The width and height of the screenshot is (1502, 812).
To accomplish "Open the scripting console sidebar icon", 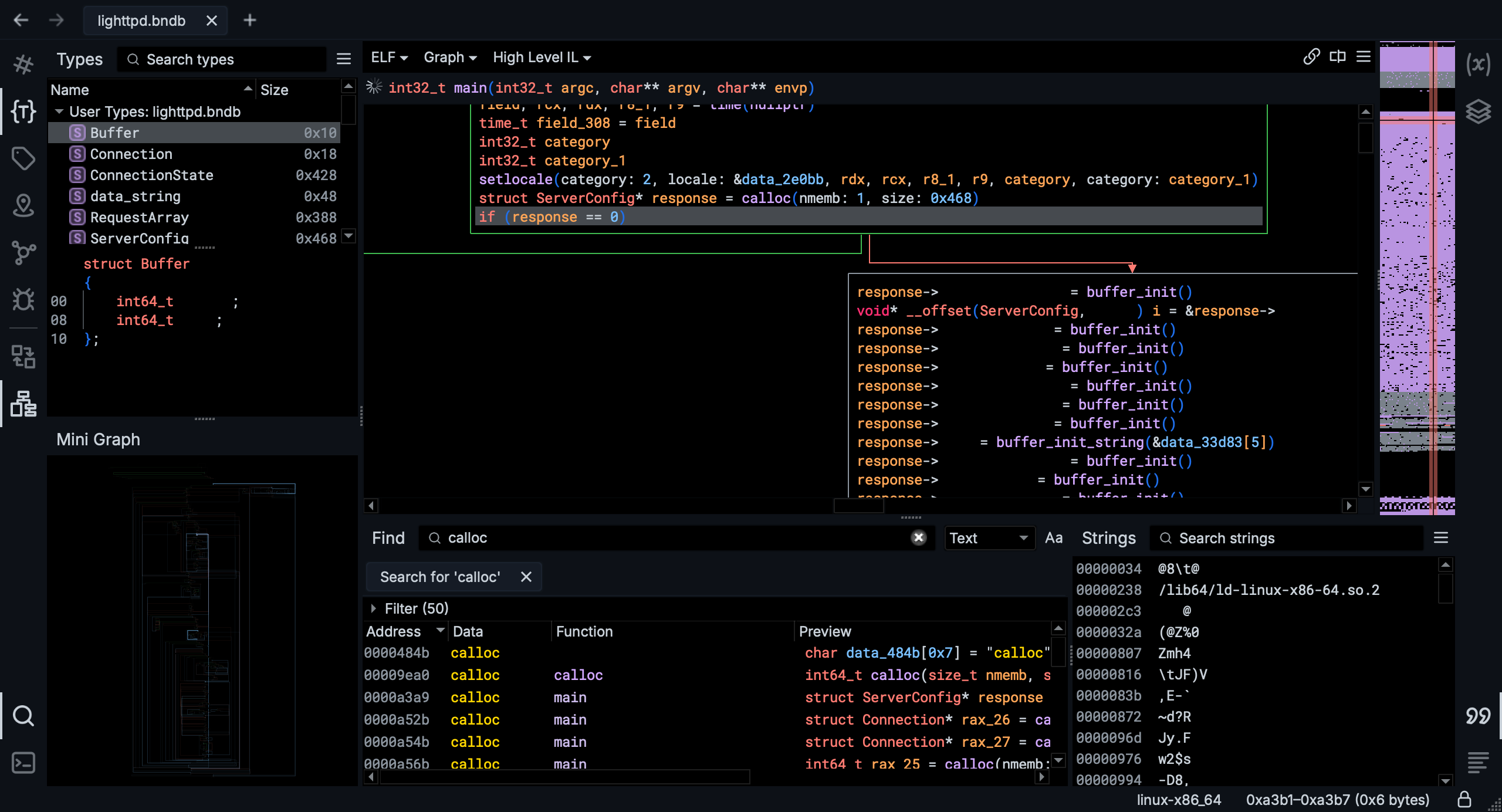I will coord(23,763).
